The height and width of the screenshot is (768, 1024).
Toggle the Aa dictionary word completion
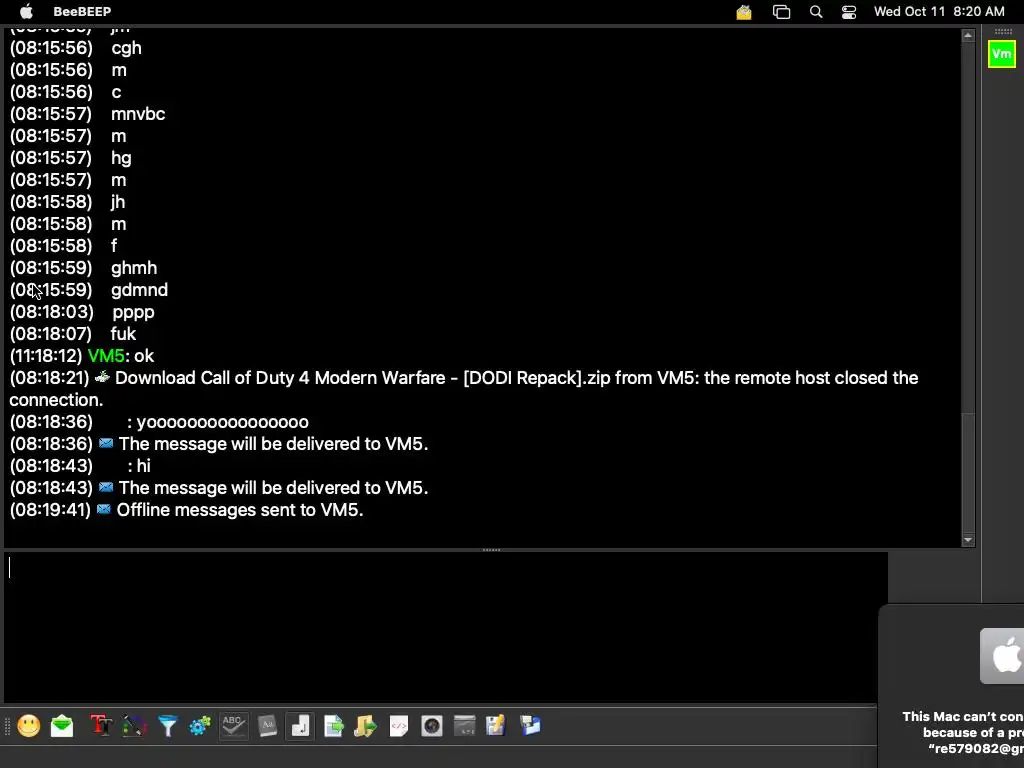[x=267, y=726]
